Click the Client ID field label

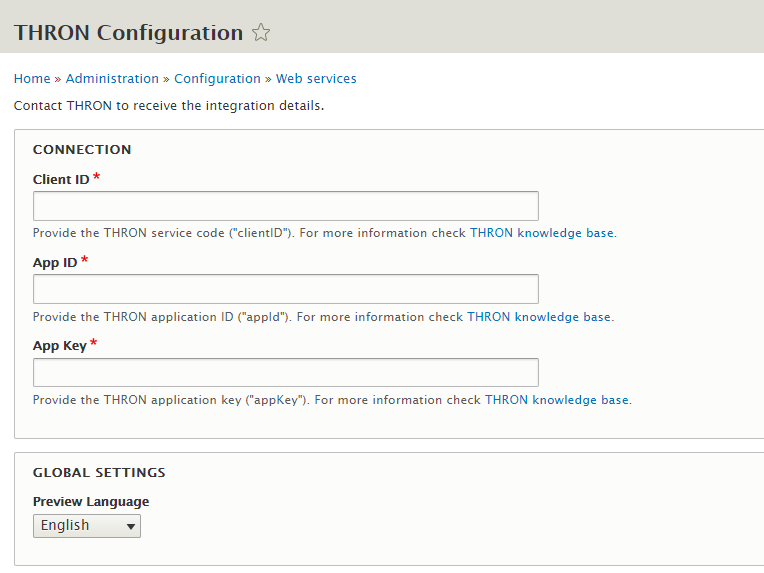pyautogui.click(x=61, y=180)
